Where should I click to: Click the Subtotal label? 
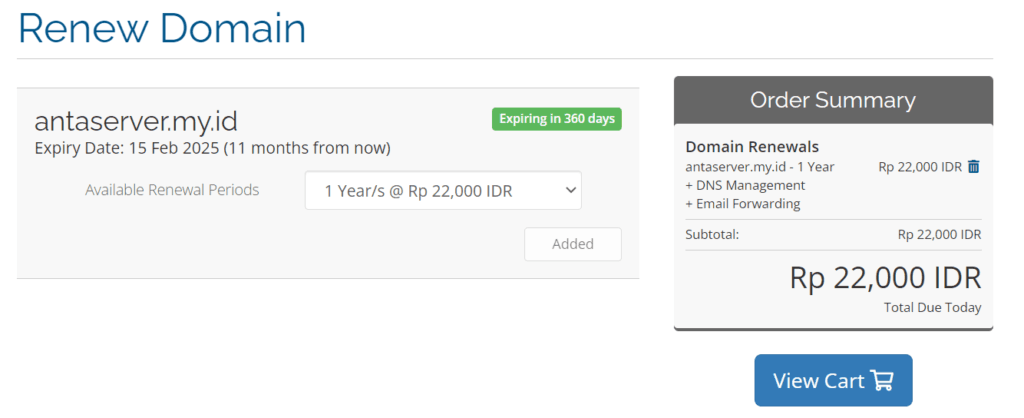coord(712,234)
